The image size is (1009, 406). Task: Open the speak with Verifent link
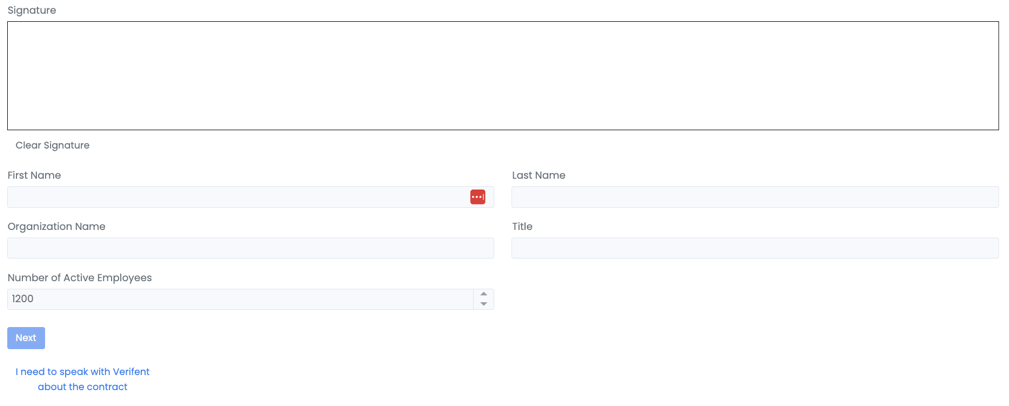pyautogui.click(x=82, y=372)
